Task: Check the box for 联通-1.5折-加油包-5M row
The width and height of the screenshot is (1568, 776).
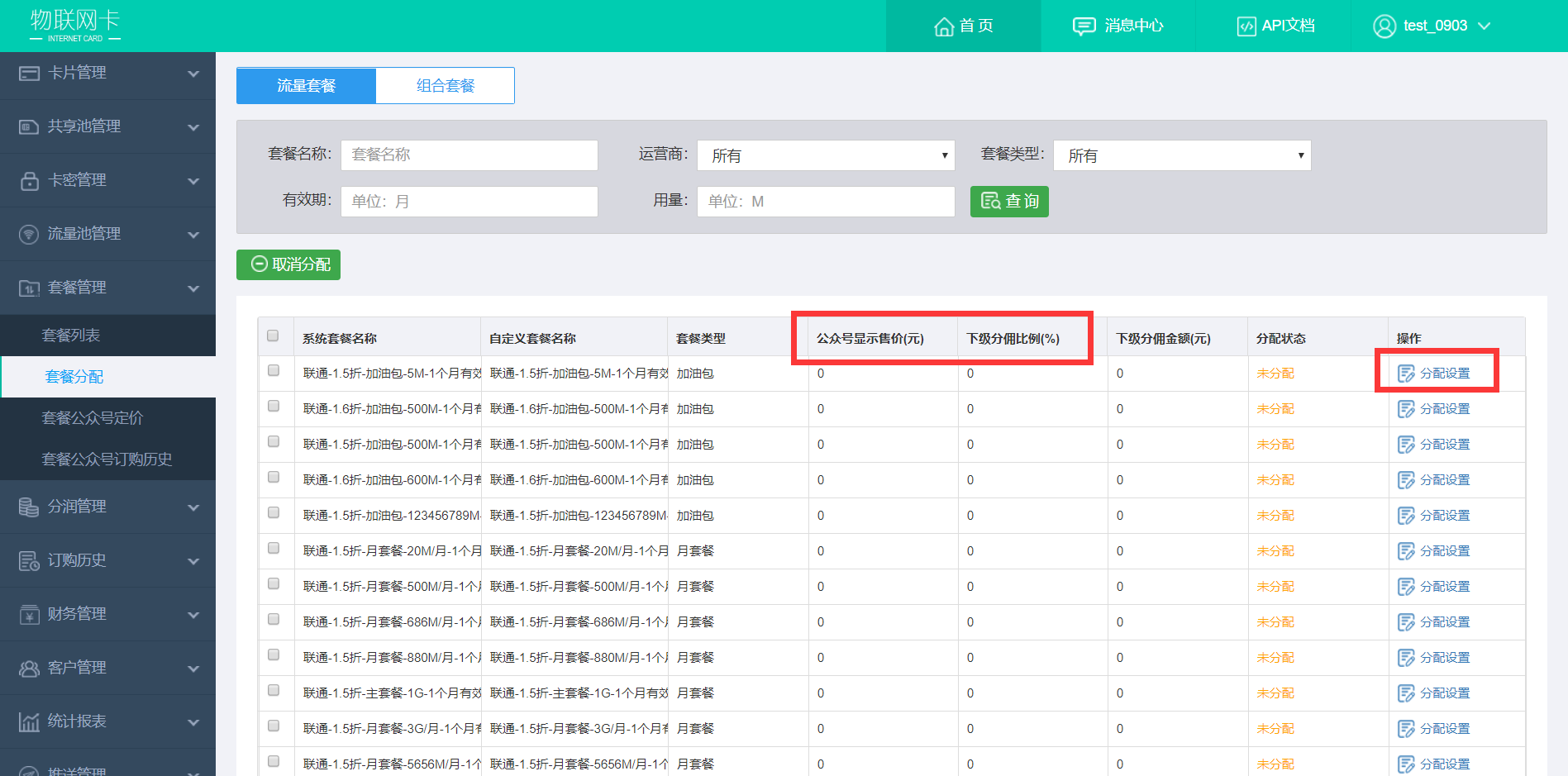Action: (x=274, y=370)
